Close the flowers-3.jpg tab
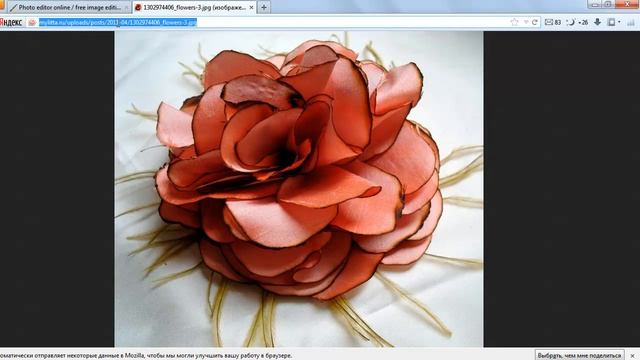This screenshot has width=640, height=360. (251, 7)
